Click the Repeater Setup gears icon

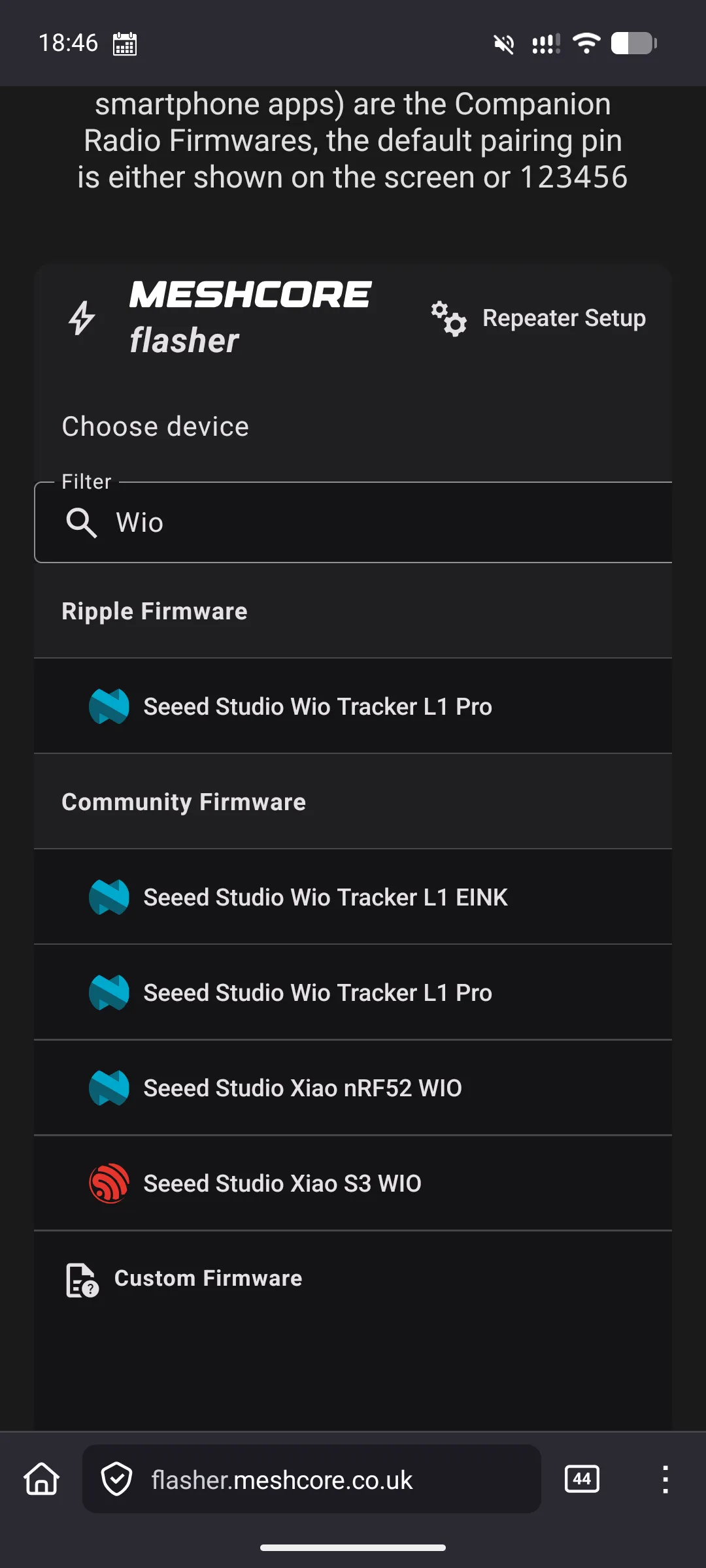pos(448,318)
